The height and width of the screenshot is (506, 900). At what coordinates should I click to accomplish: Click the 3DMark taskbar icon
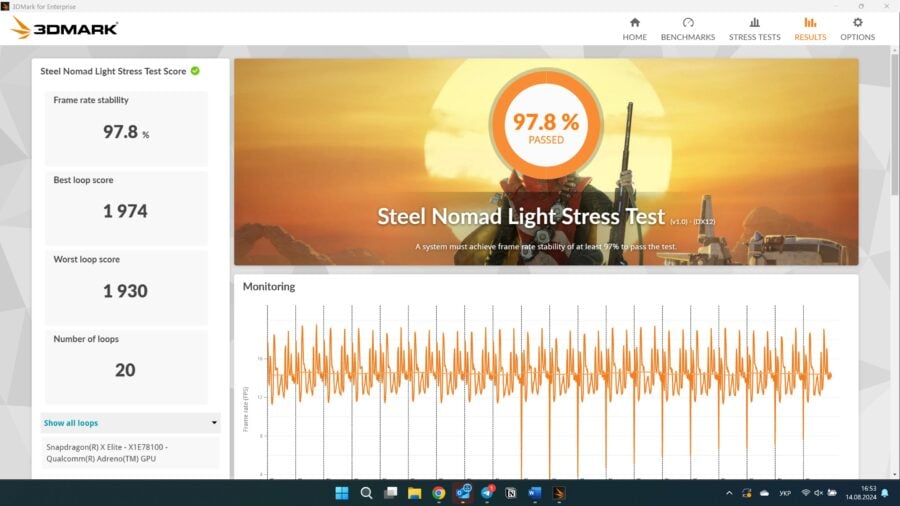(x=559, y=493)
